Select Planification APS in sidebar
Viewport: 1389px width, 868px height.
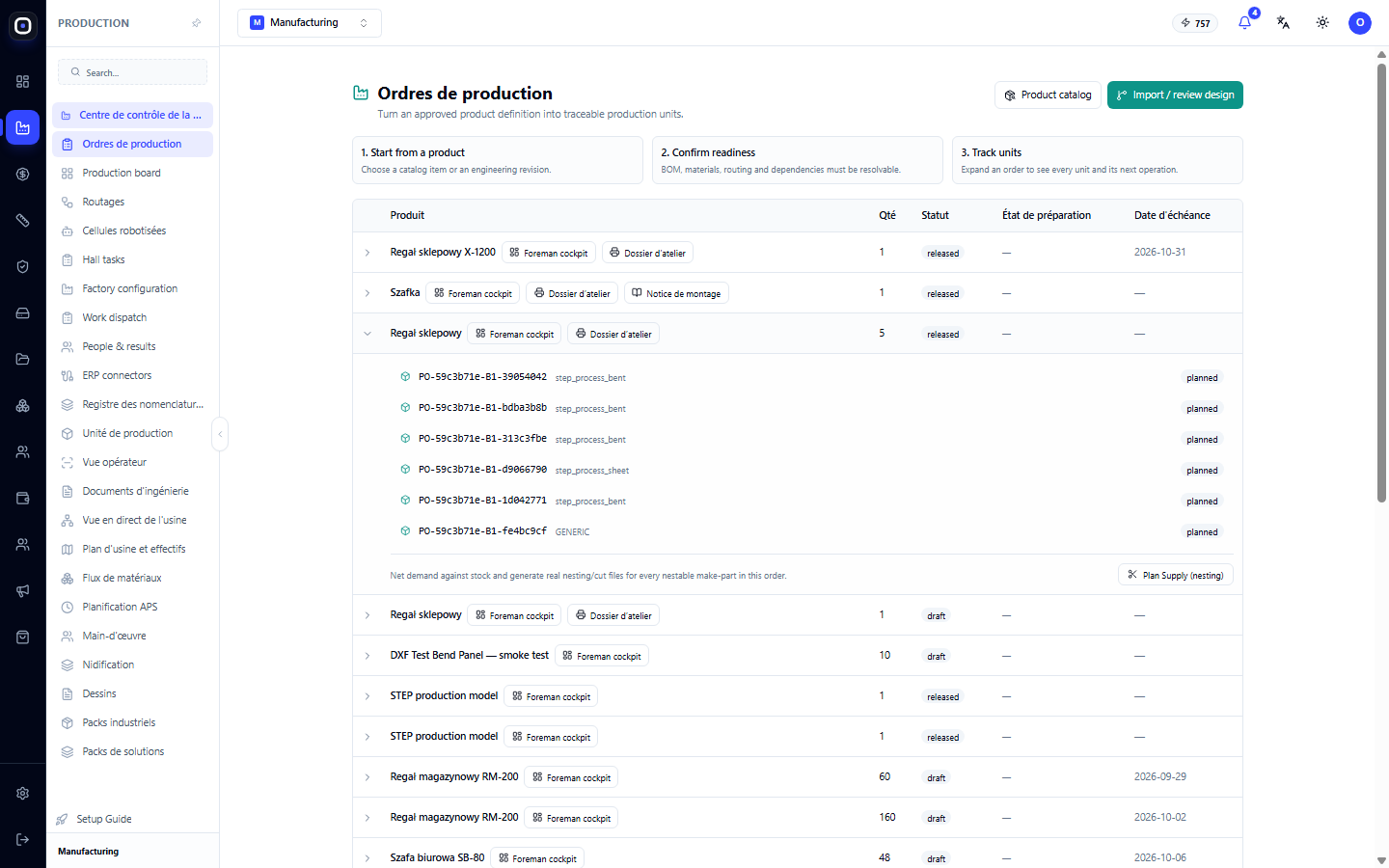click(132, 607)
